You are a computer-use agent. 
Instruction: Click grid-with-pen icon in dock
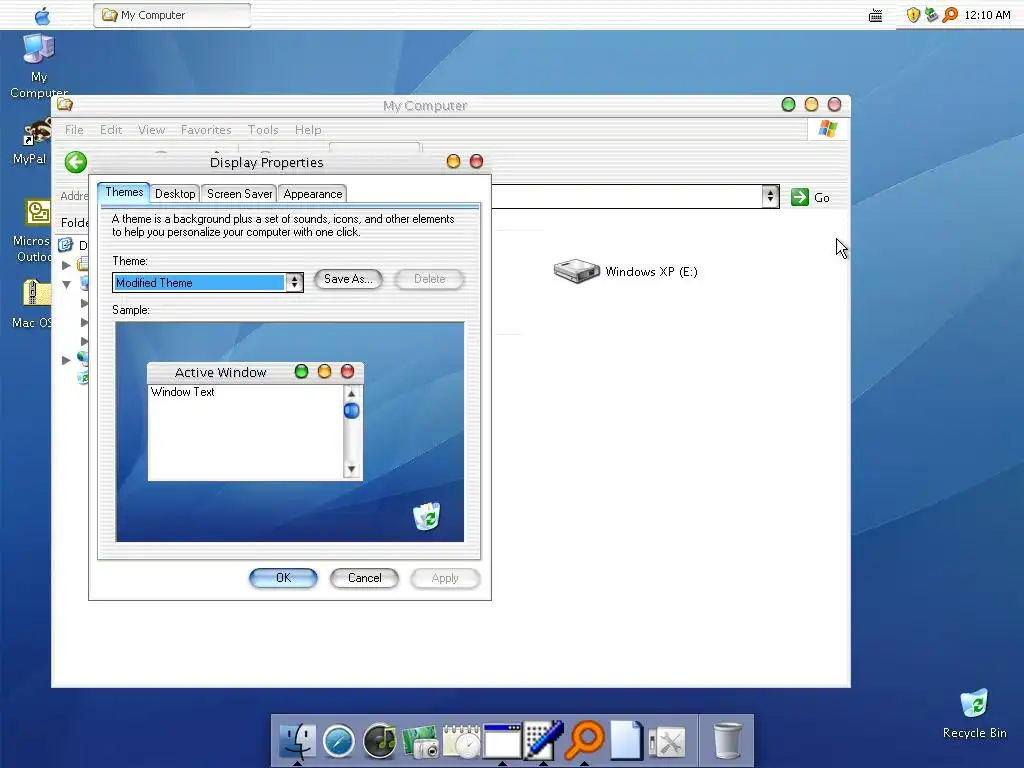pos(544,741)
